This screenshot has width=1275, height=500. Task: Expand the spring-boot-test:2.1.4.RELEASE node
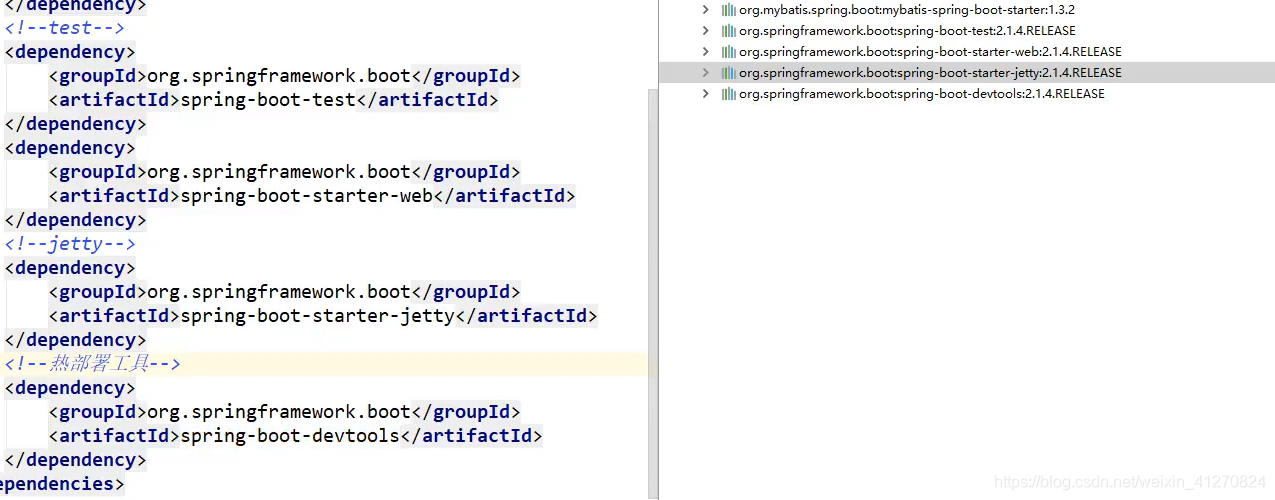tap(706, 31)
